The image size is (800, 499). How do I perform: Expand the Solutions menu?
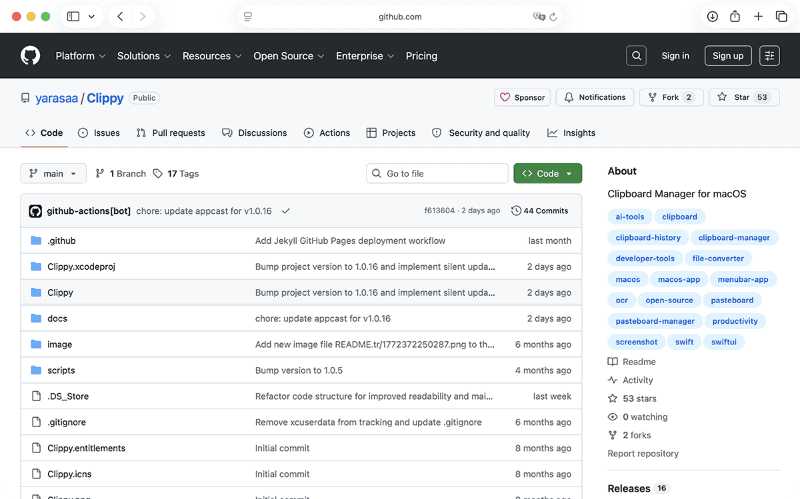coord(144,56)
